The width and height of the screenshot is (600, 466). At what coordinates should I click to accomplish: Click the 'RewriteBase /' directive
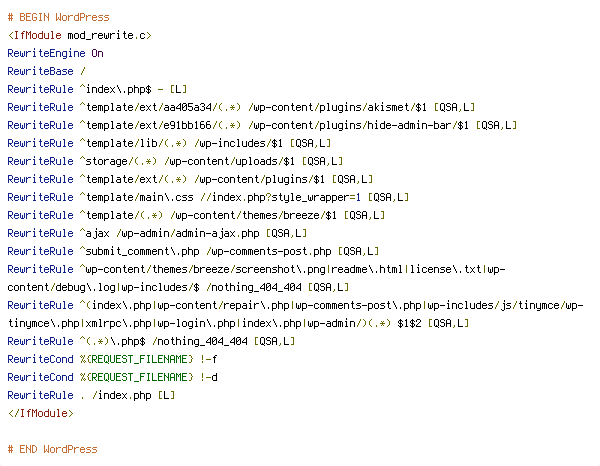[46, 72]
